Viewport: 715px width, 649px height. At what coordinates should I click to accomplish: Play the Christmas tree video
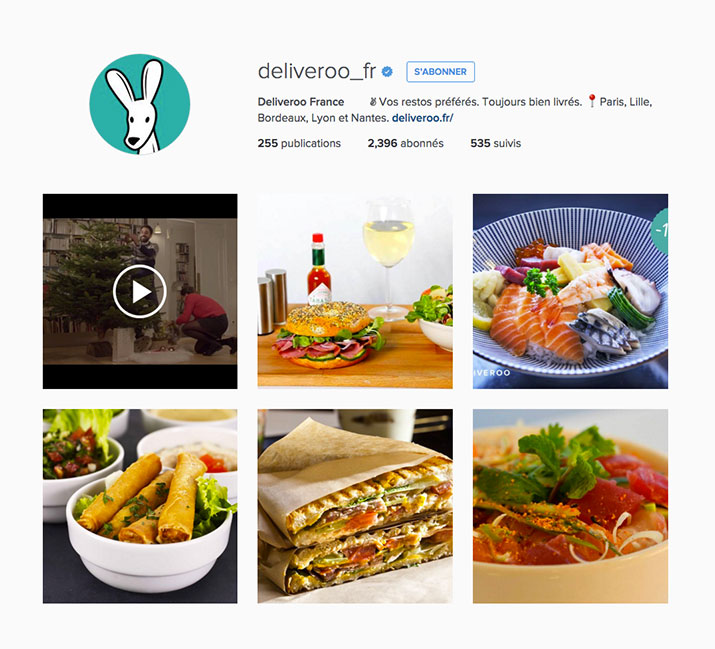pyautogui.click(x=140, y=291)
